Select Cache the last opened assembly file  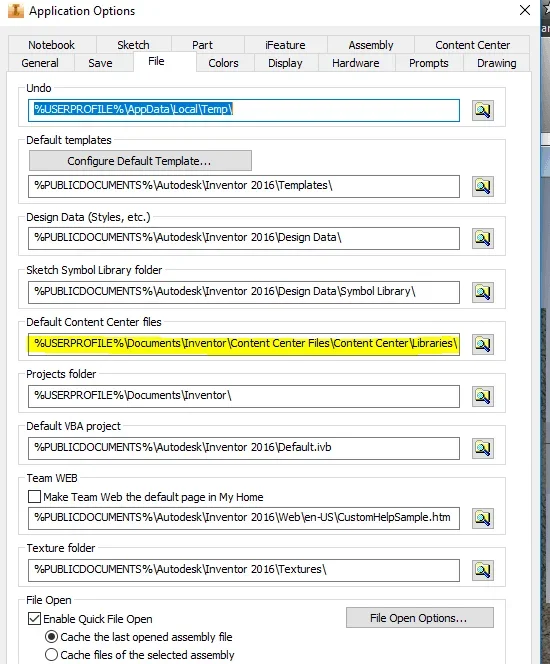[51, 636]
